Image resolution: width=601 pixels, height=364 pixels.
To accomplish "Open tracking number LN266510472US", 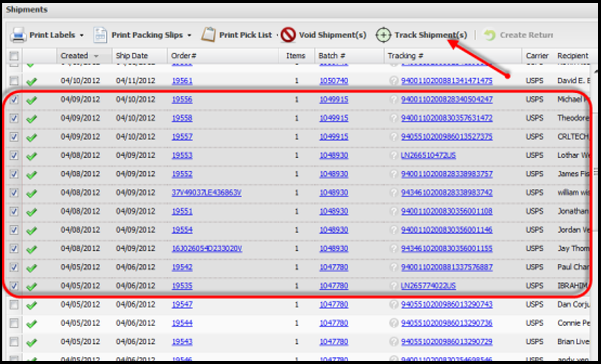I will pos(428,156).
